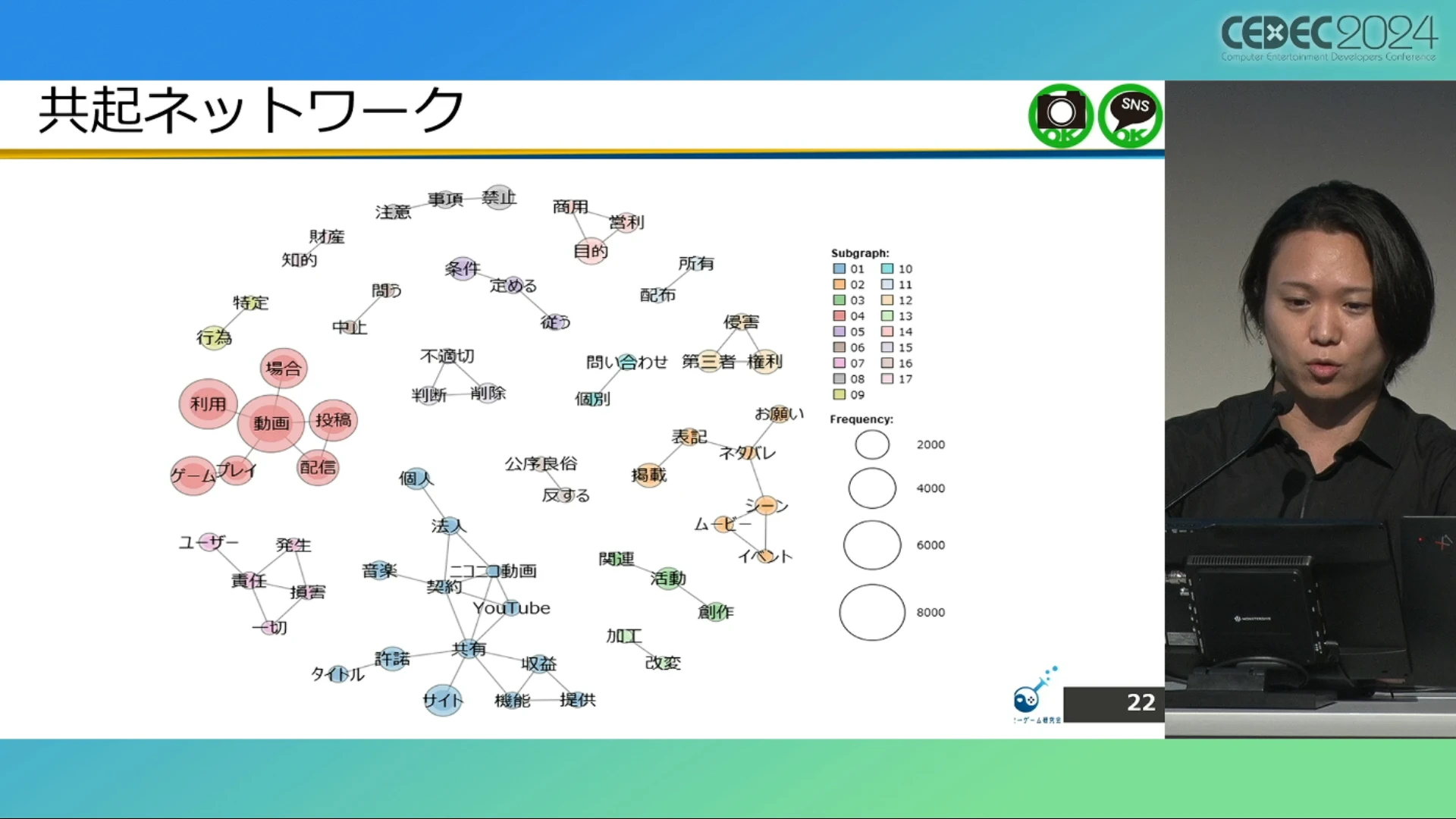Click the Subgraph 09 yellow legend swatch
The height and width of the screenshot is (819, 1456).
(x=839, y=395)
